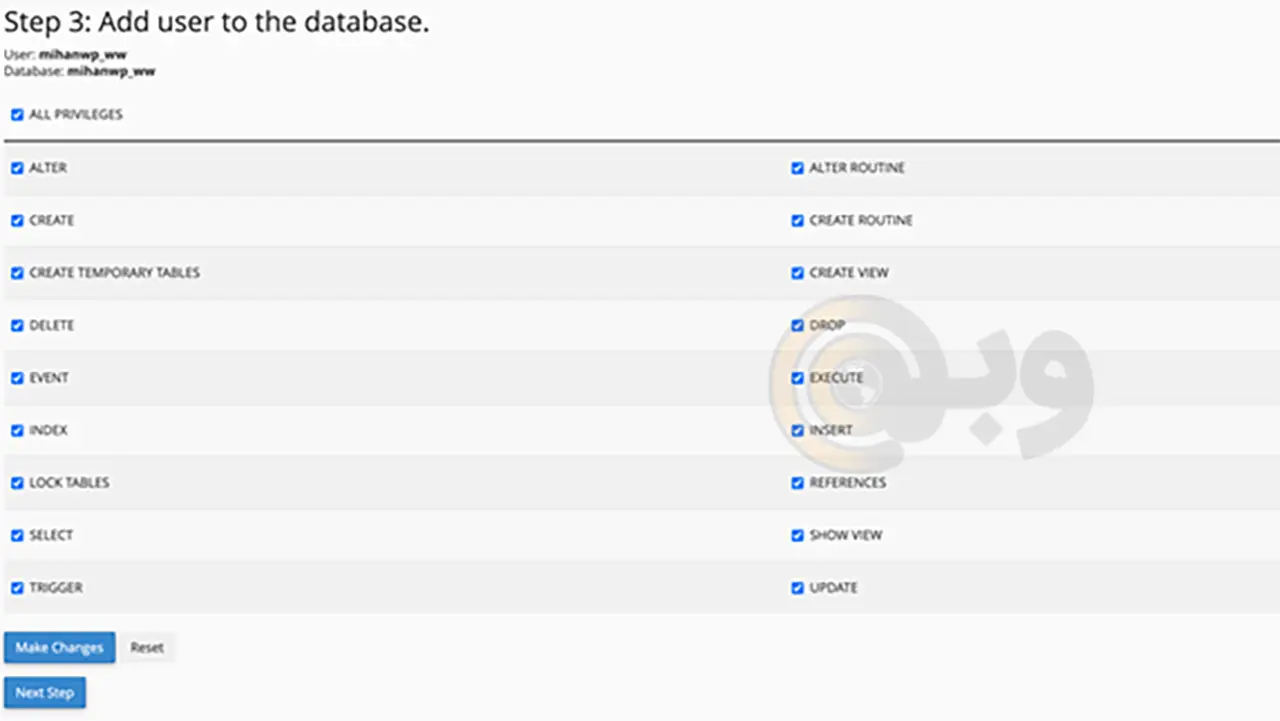The image size is (1280, 721).
Task: Uncheck the SHOW VIEW privilege
Action: click(797, 536)
